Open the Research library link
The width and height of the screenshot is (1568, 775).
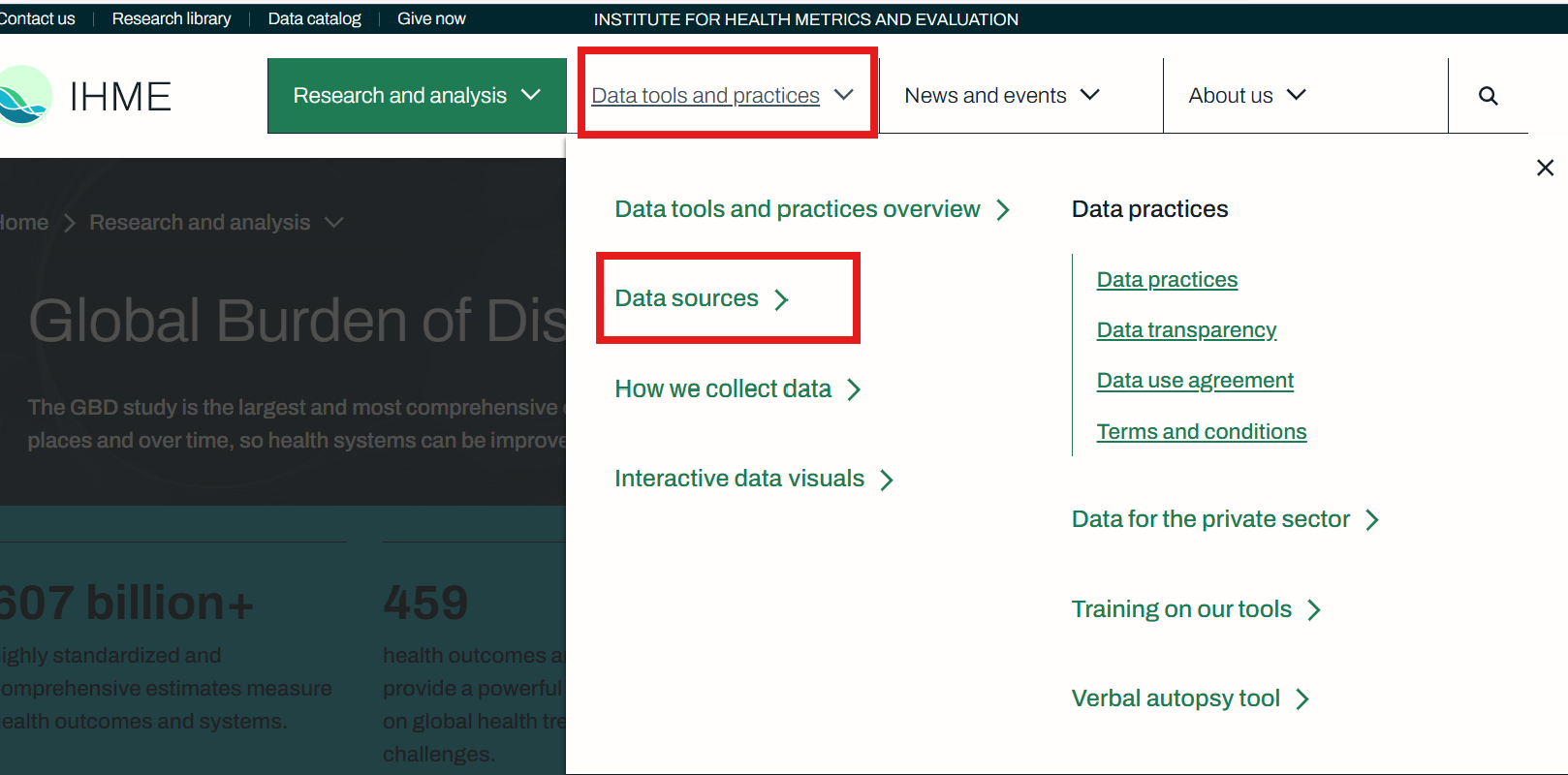pyautogui.click(x=172, y=18)
